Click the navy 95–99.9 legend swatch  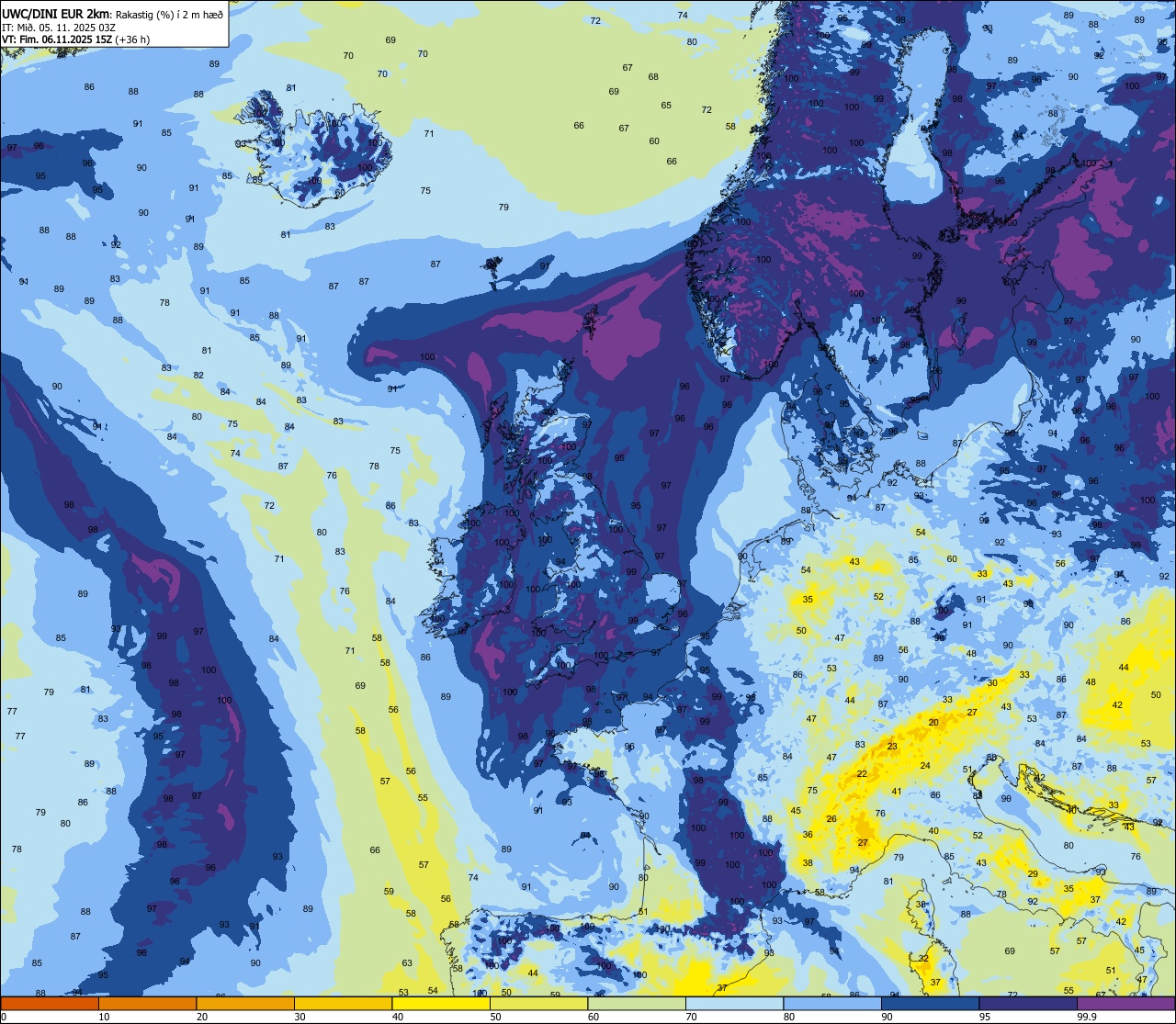click(x=1028, y=1003)
